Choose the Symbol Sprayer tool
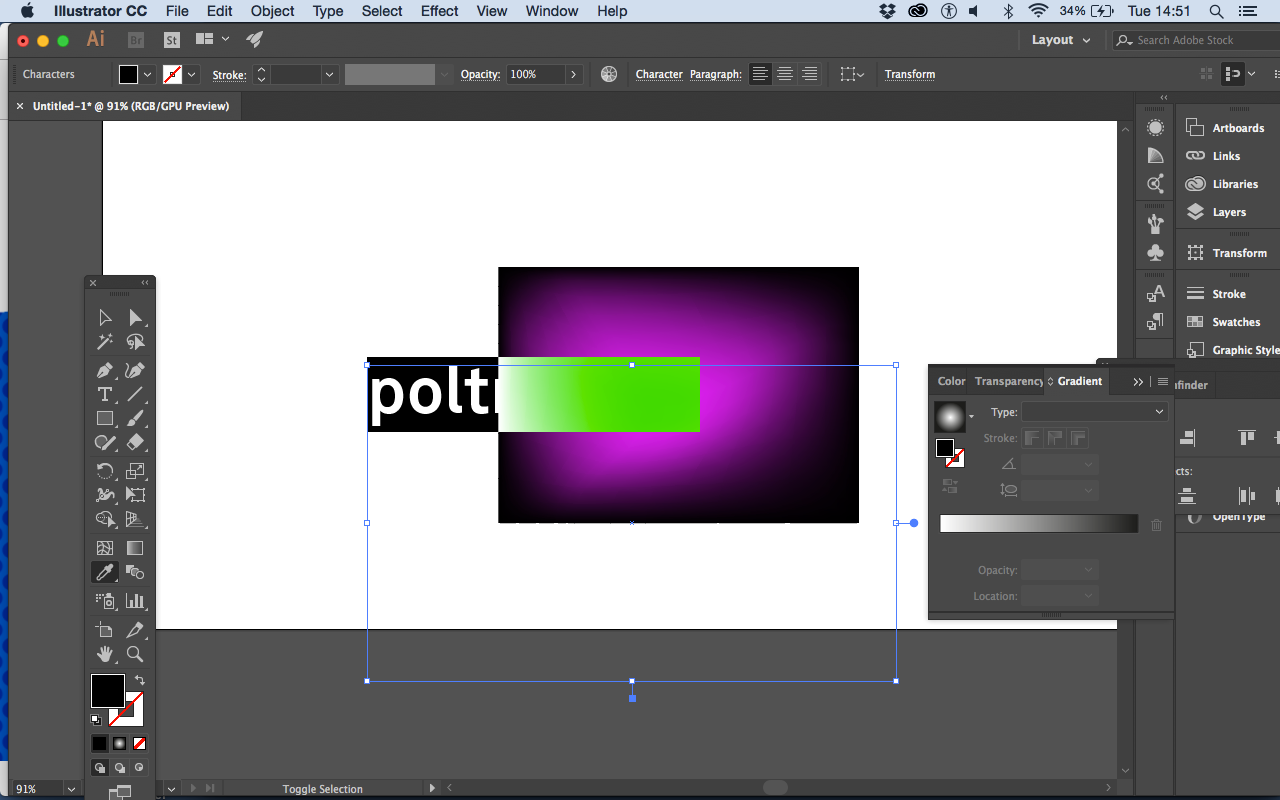Viewport: 1280px width, 800px height. pos(105,601)
